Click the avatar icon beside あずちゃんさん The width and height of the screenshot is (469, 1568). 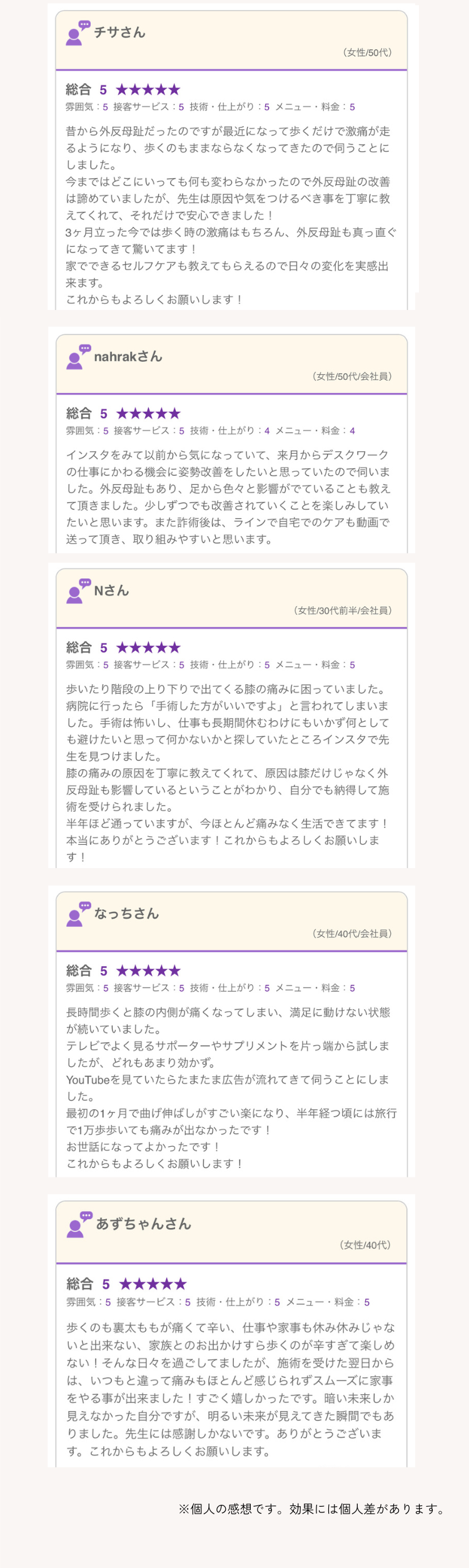coord(79,1224)
